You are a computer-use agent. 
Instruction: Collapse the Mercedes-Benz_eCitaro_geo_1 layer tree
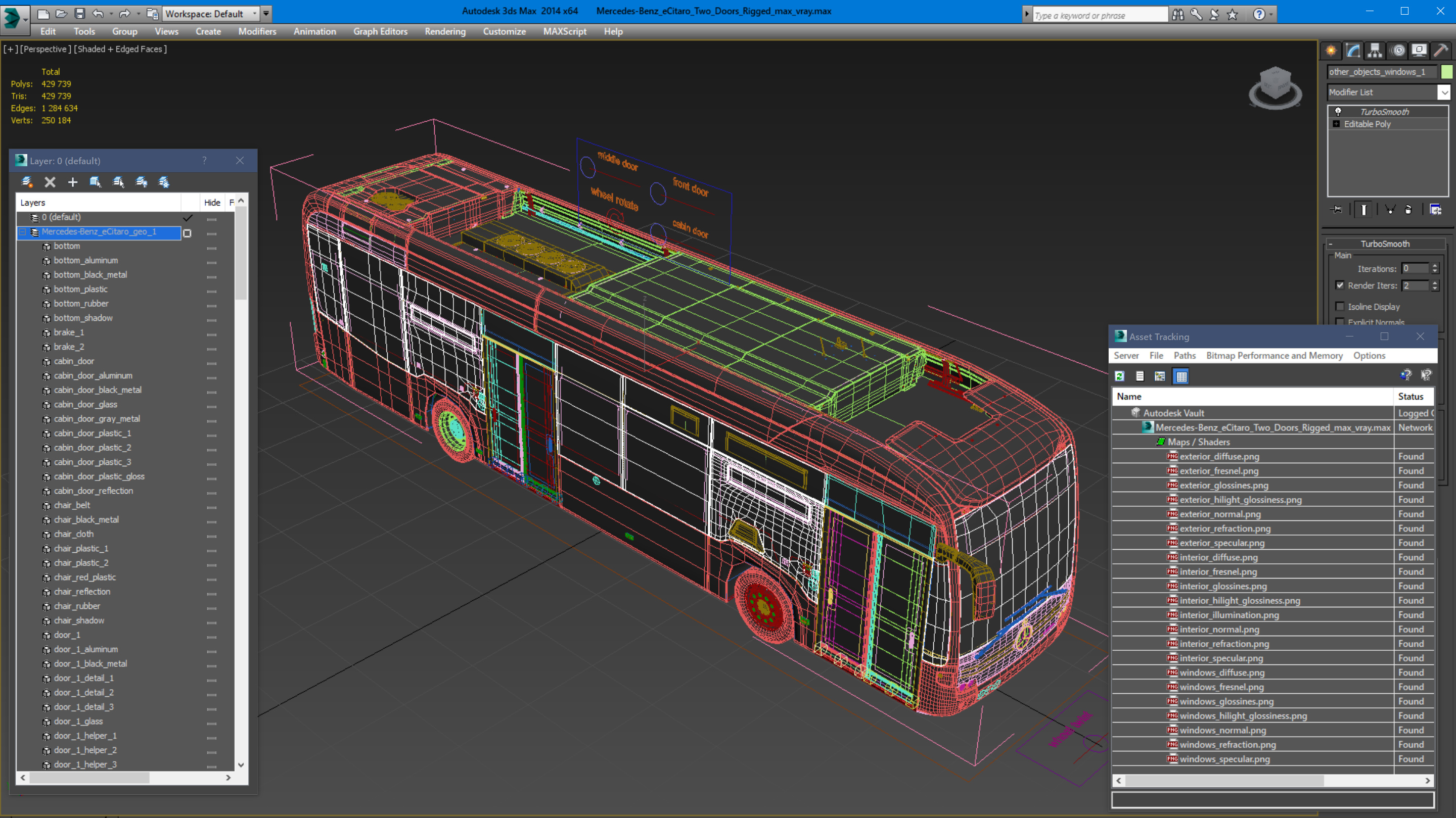[x=23, y=232]
